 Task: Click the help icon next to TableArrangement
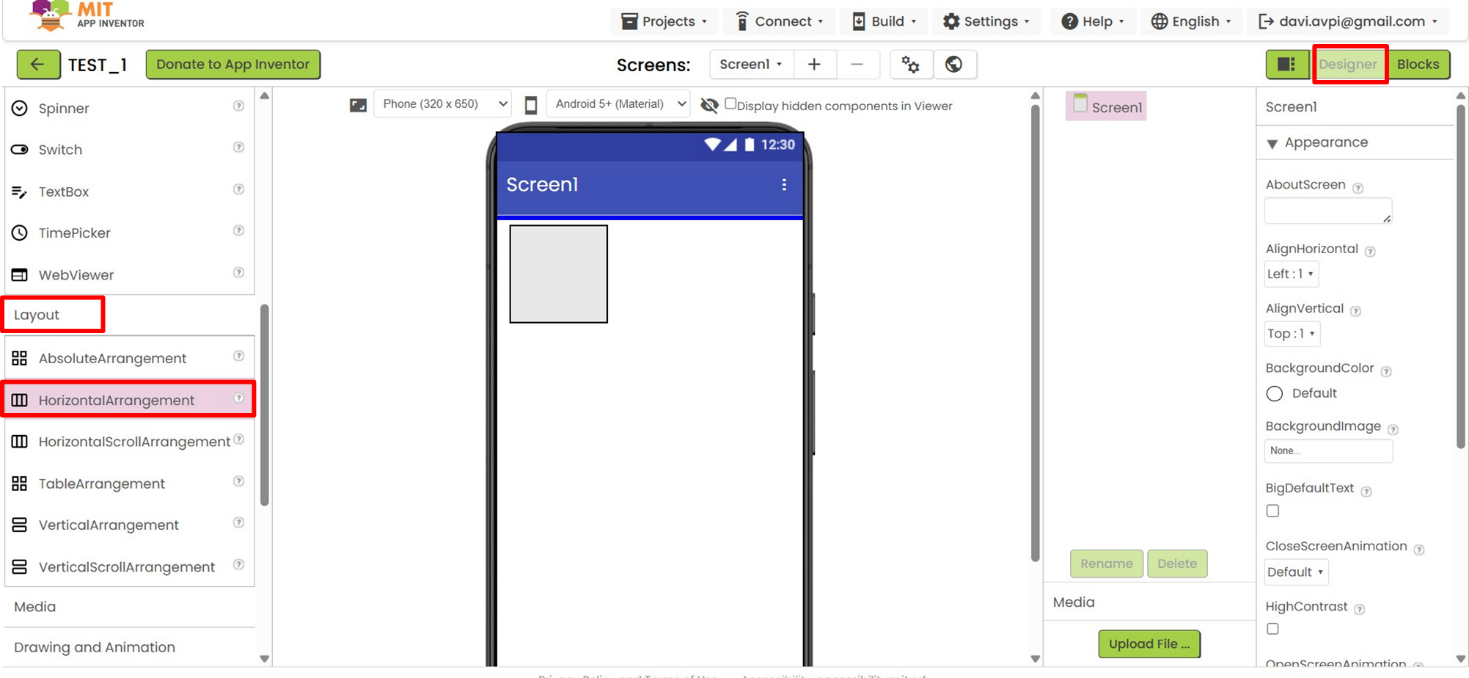(239, 482)
